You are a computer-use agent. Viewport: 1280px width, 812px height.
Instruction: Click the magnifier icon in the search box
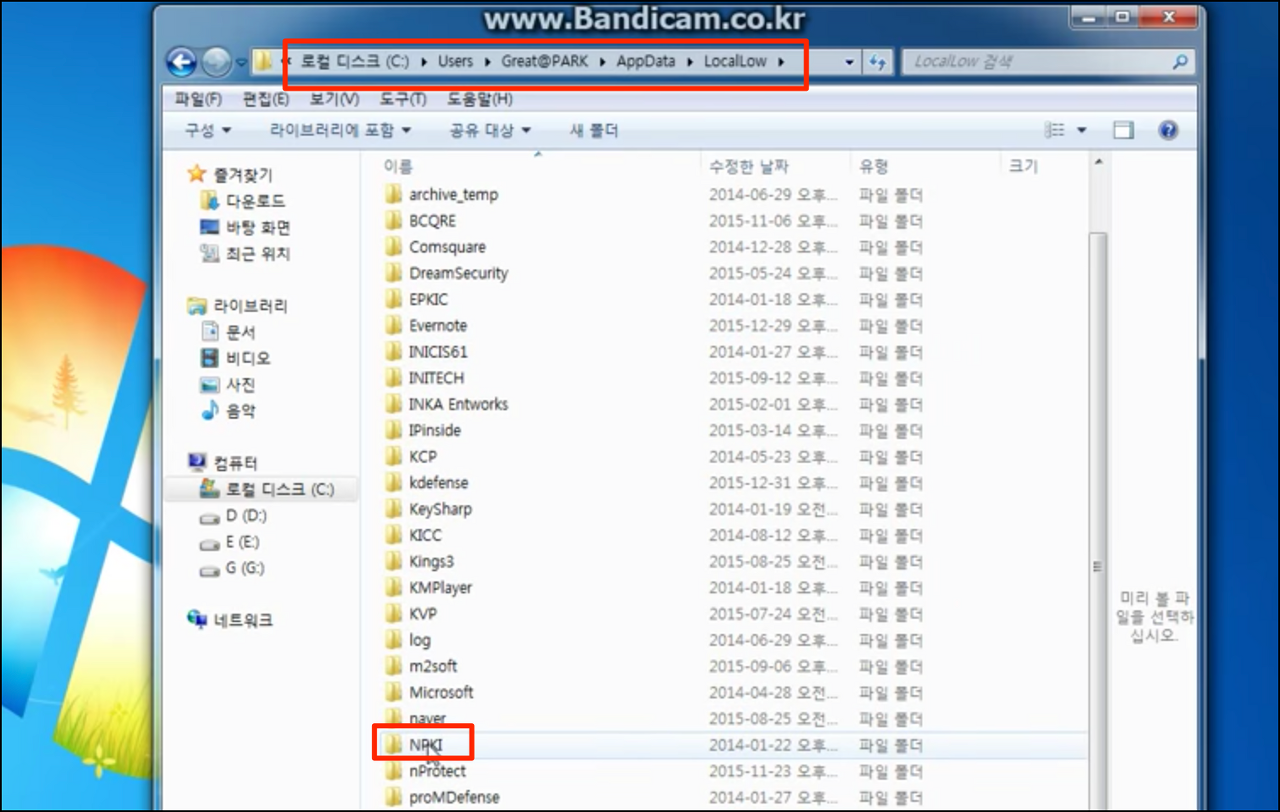[x=1181, y=62]
